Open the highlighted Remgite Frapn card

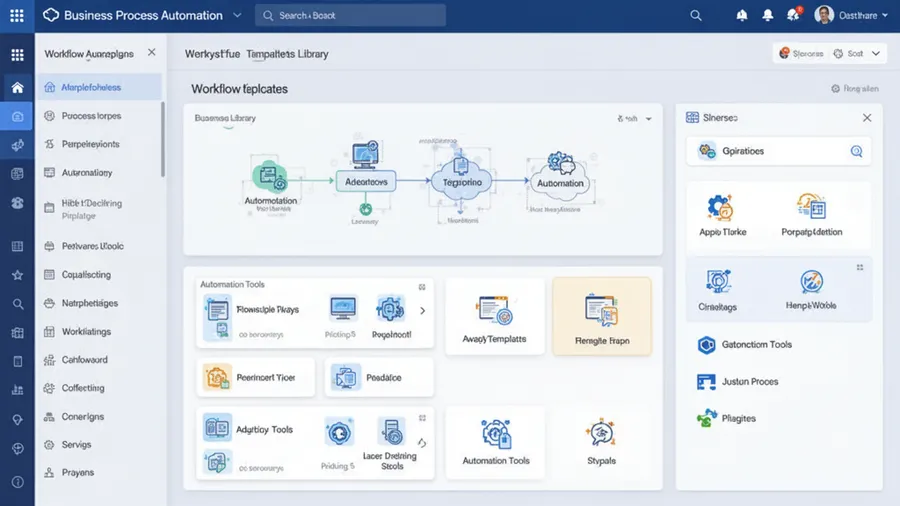click(x=602, y=317)
